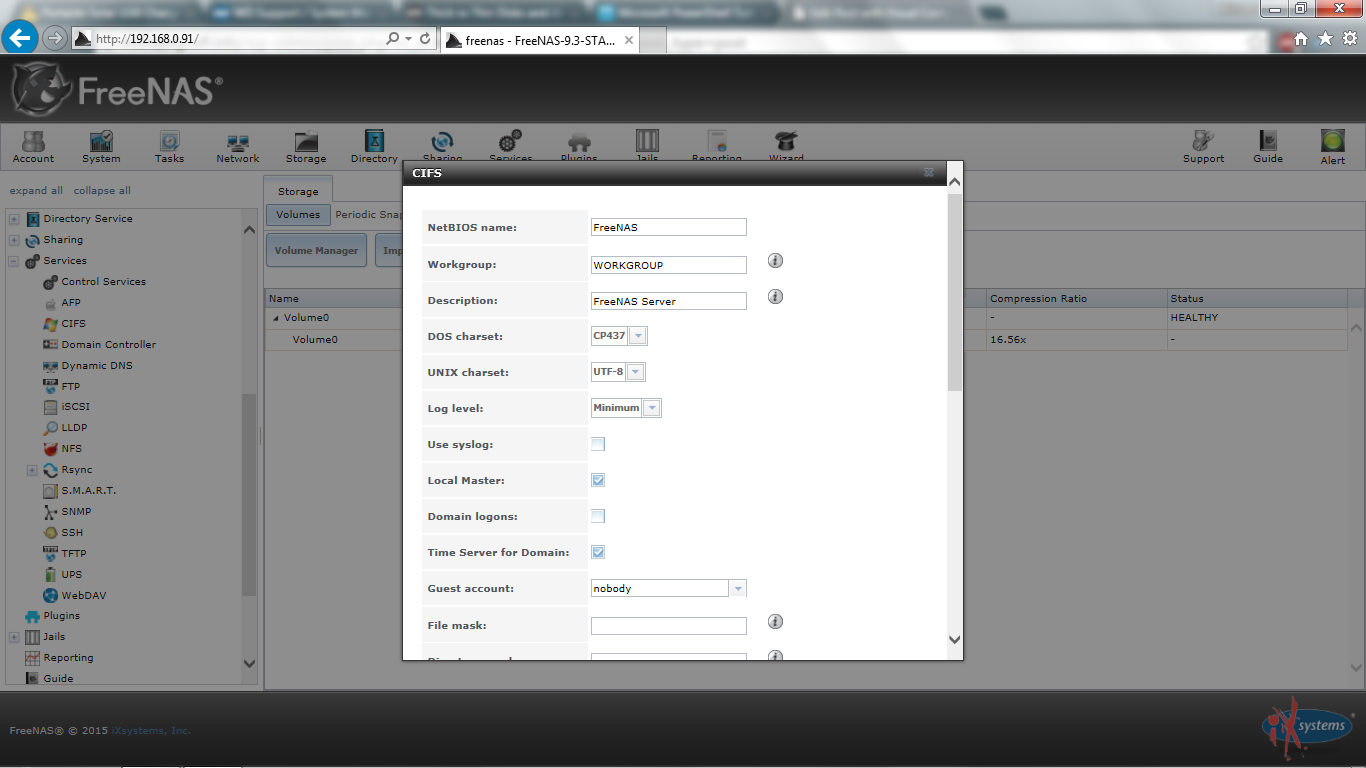This screenshot has height=768, width=1366.
Task: Open the Storage toolbar icon
Action: point(305,146)
